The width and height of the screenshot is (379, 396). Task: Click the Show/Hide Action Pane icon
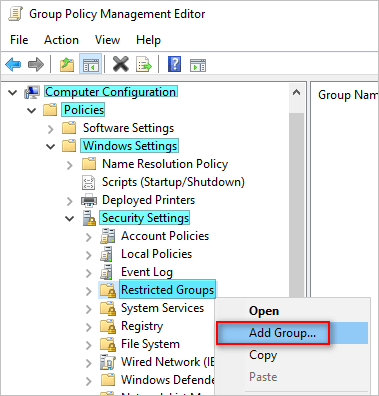coord(198,65)
